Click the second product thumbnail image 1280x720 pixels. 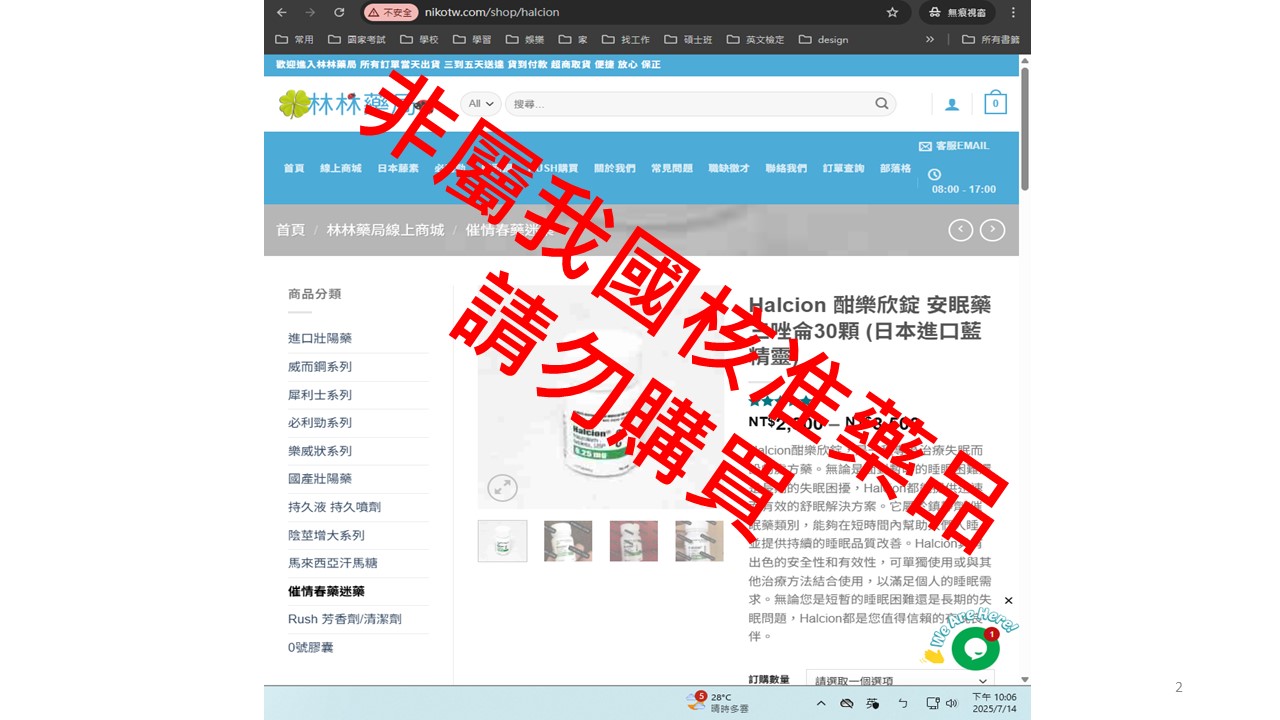(568, 541)
